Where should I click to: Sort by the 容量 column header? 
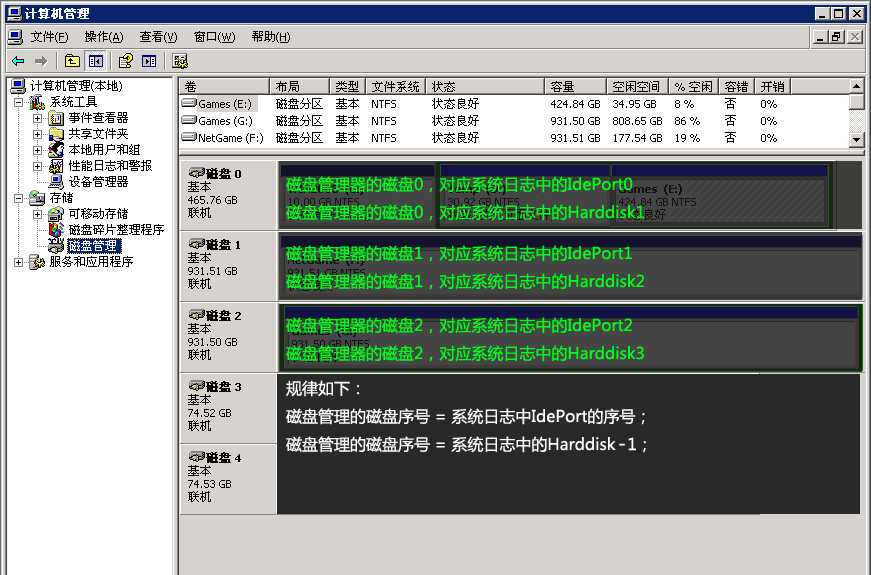(575, 87)
